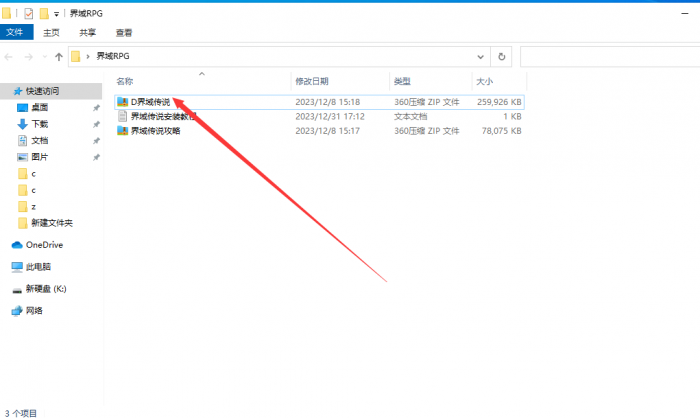Click the 78,075 KB size cell

coord(501,130)
